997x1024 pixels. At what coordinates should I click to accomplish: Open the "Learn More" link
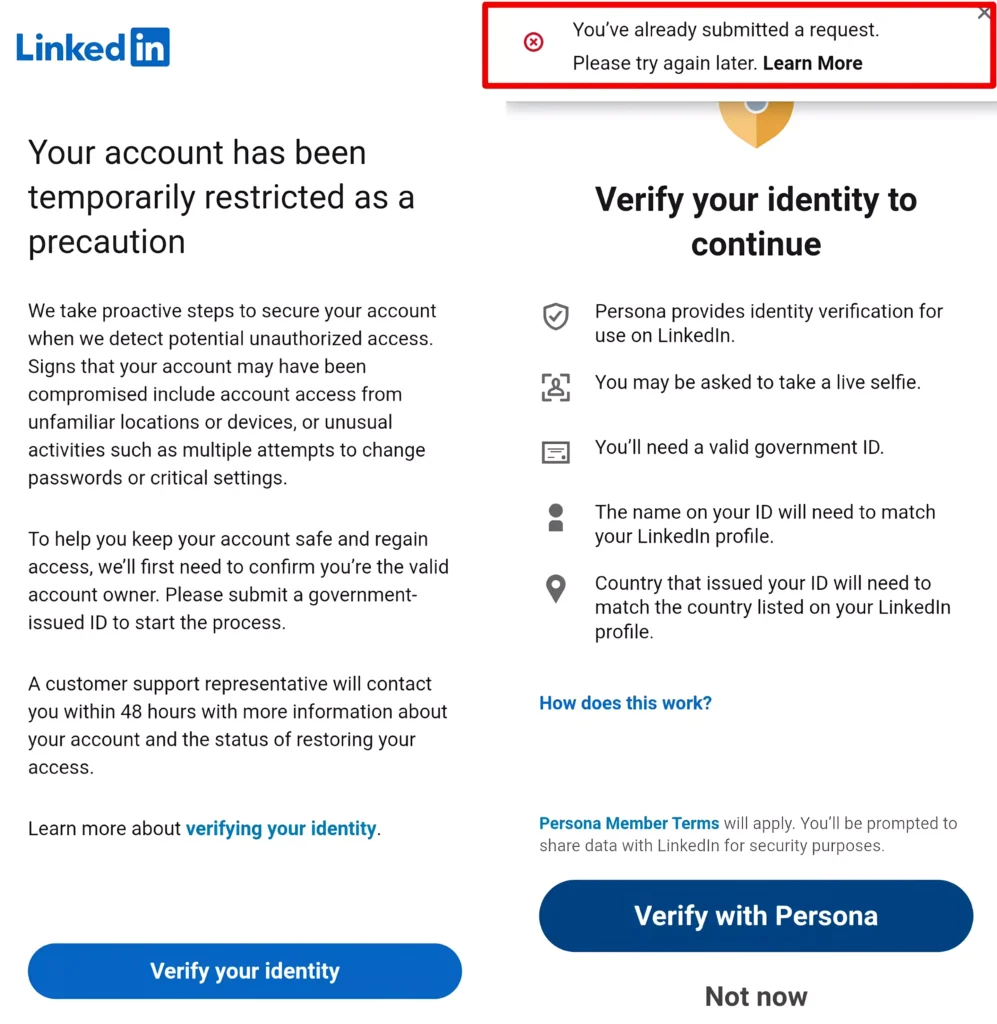(813, 62)
